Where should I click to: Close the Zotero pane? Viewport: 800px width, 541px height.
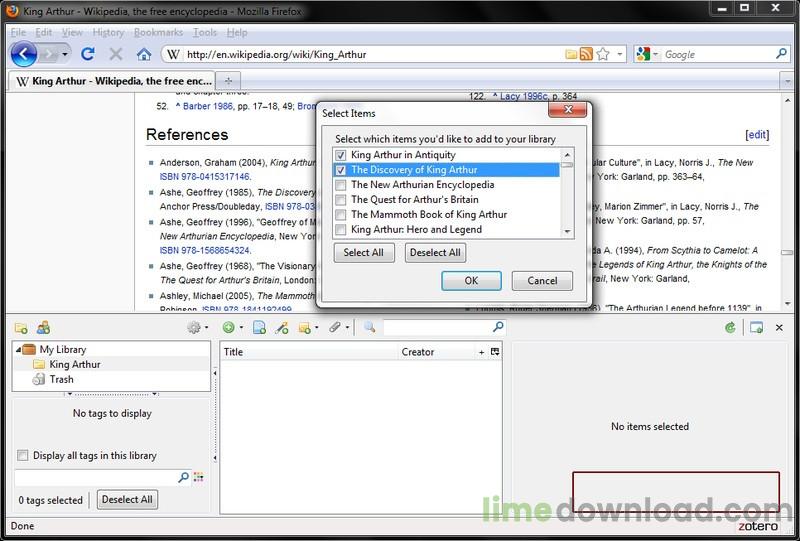coord(779,328)
